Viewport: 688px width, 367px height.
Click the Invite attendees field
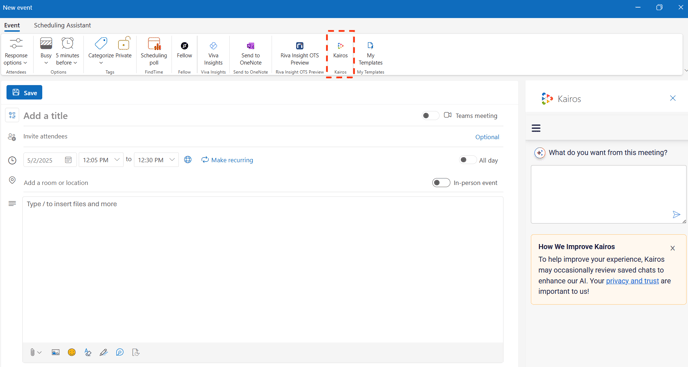click(246, 137)
